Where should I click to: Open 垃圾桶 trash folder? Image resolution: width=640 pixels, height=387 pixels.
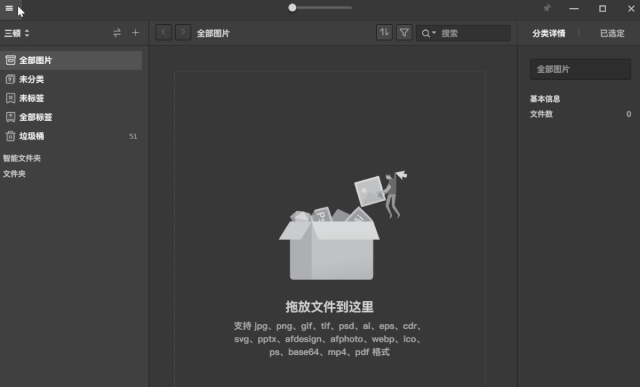point(71,136)
